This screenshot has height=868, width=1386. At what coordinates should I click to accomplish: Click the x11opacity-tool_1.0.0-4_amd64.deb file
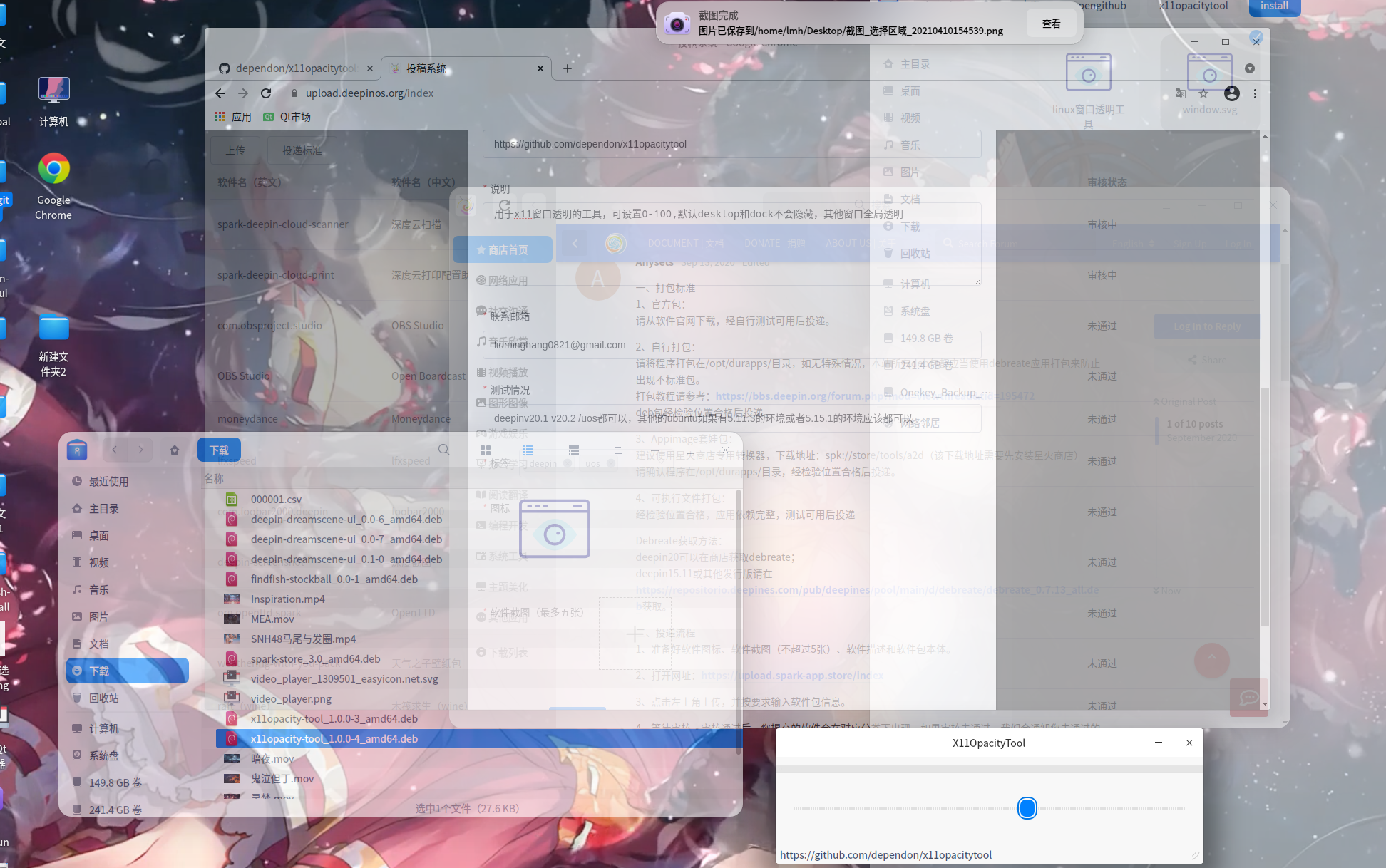pyautogui.click(x=334, y=738)
